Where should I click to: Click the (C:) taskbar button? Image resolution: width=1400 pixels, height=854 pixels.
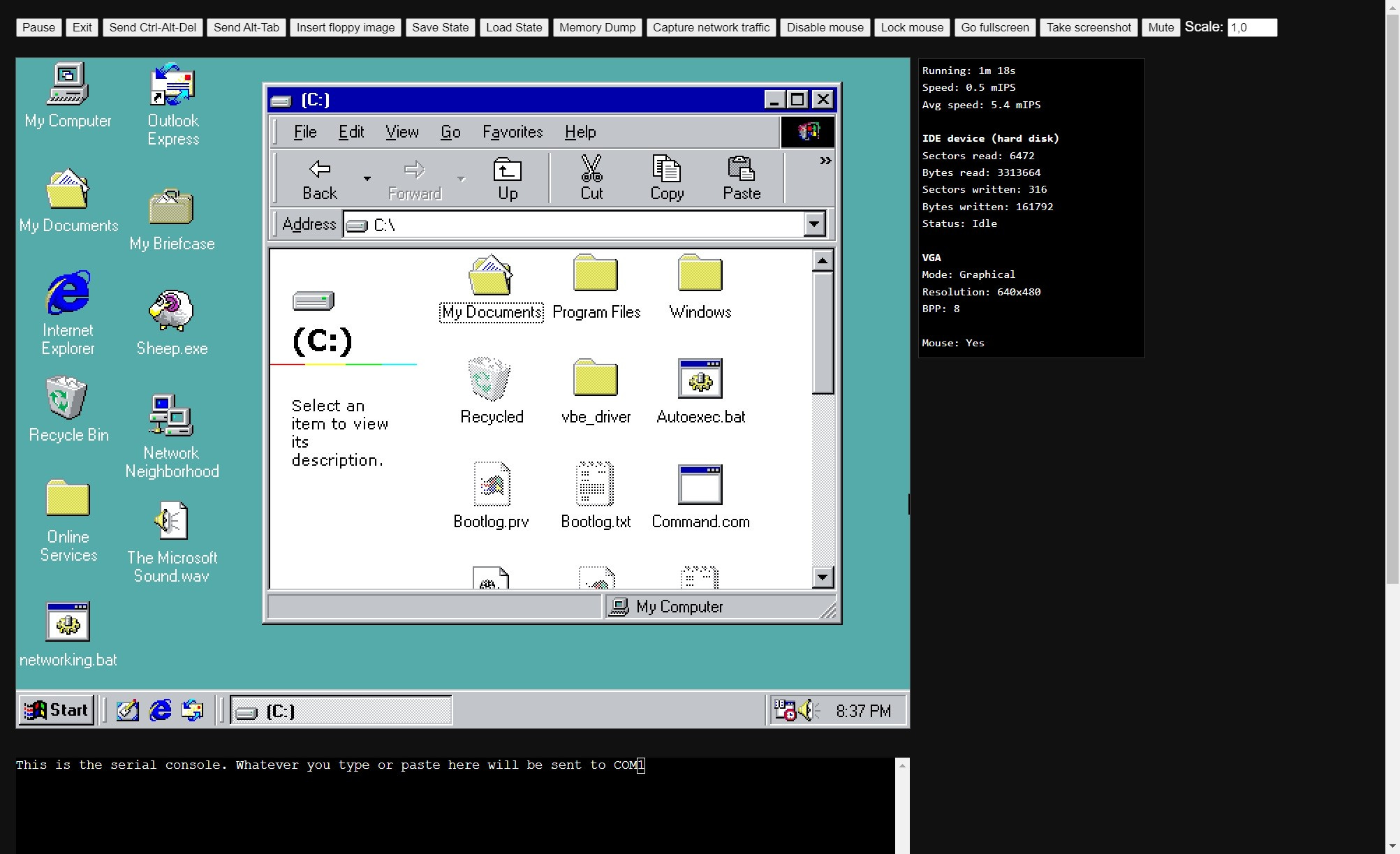tap(341, 711)
